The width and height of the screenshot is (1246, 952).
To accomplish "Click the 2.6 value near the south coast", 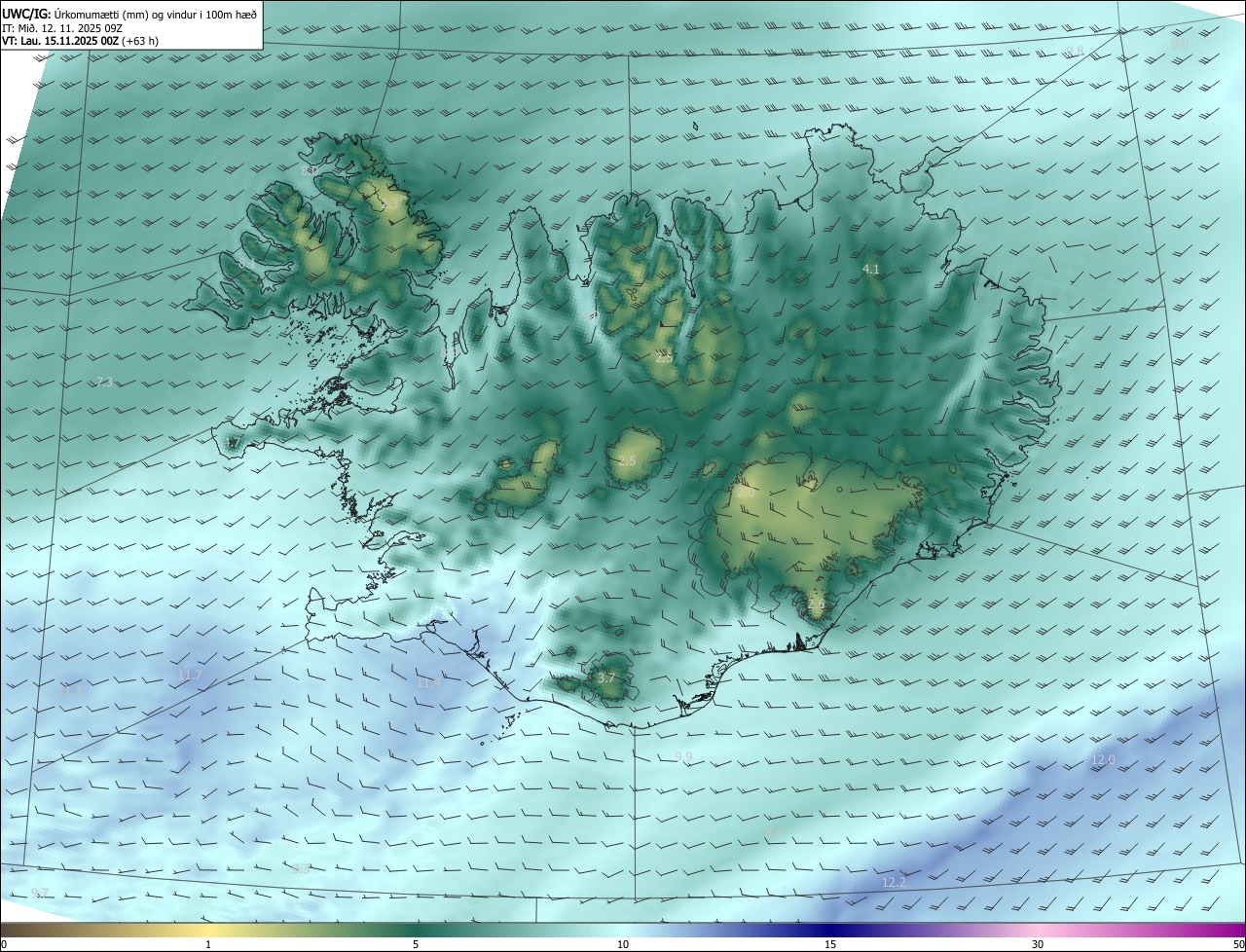I will pyautogui.click(x=816, y=604).
